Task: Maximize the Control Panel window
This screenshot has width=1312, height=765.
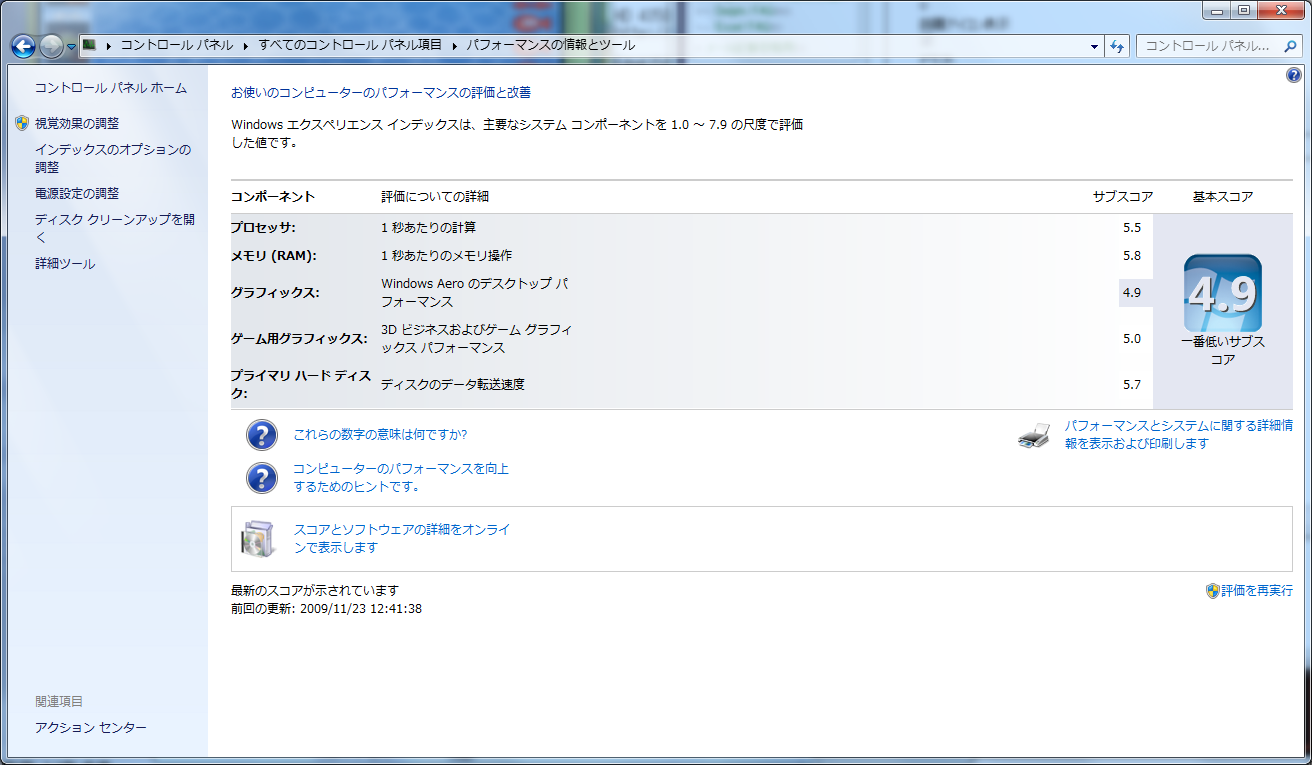Action: click(1245, 10)
